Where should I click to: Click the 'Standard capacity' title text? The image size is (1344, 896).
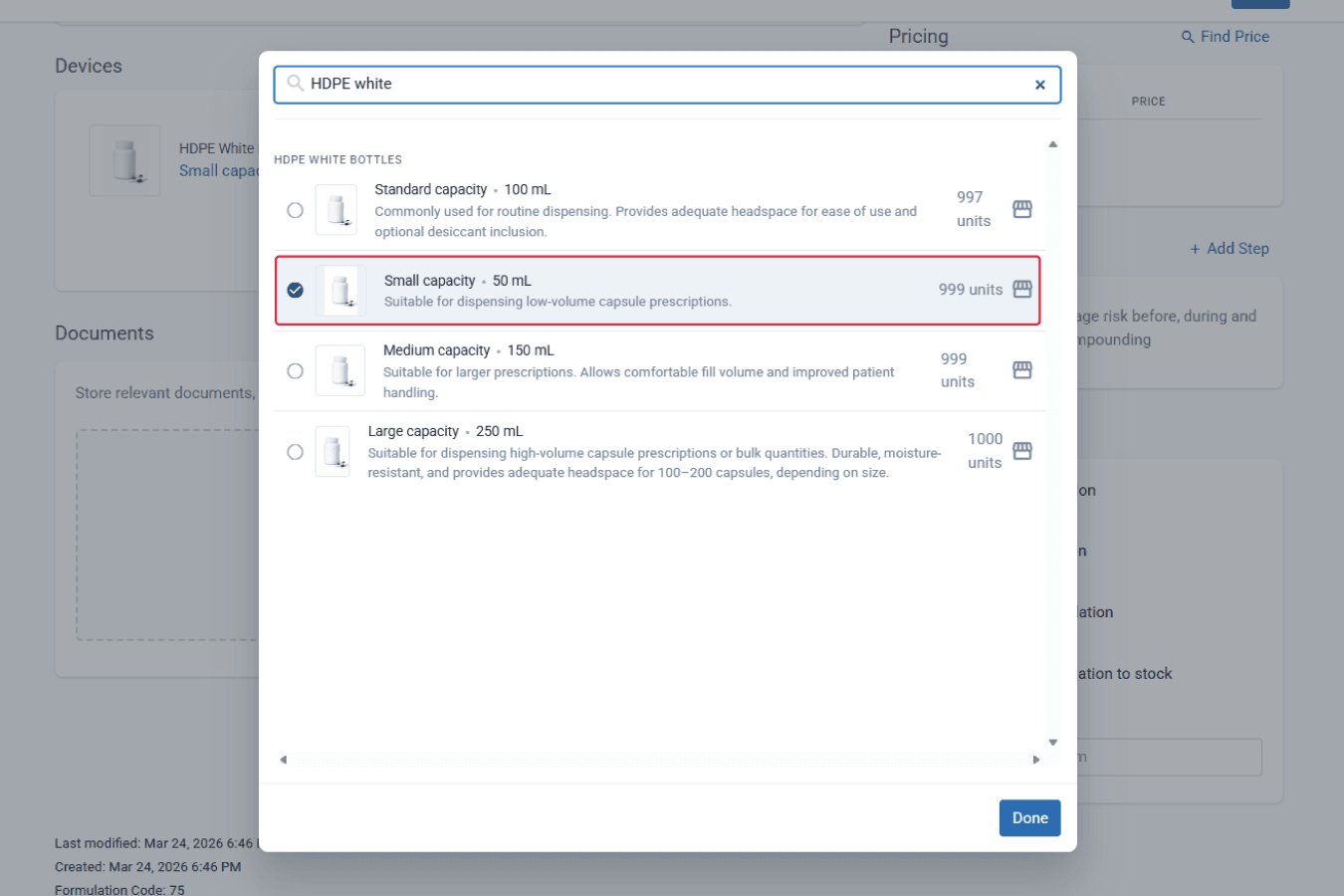click(431, 189)
